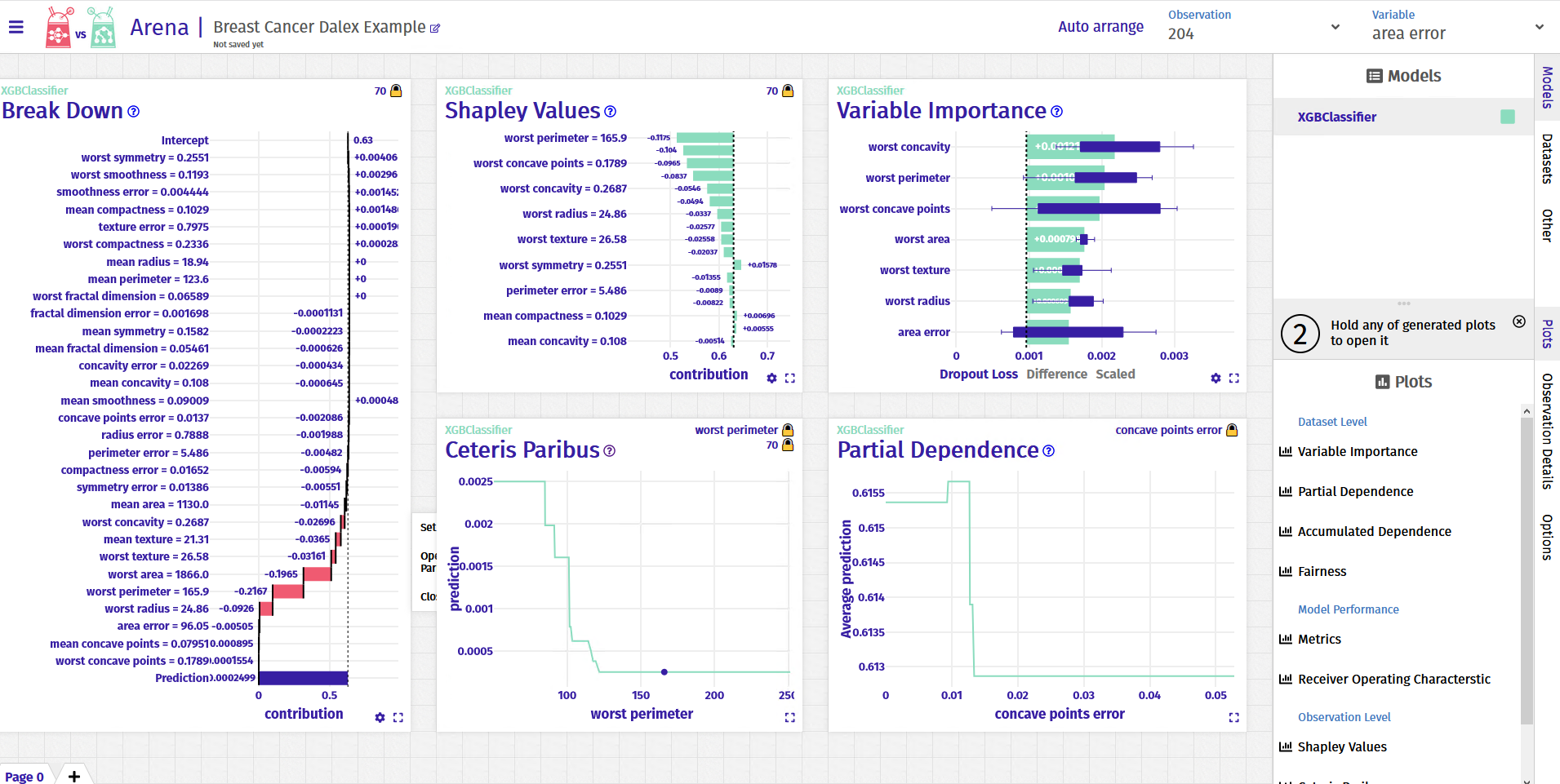This screenshot has height=784, width=1560.
Task: Switch to the Other sidebar tab
Action: click(1547, 225)
